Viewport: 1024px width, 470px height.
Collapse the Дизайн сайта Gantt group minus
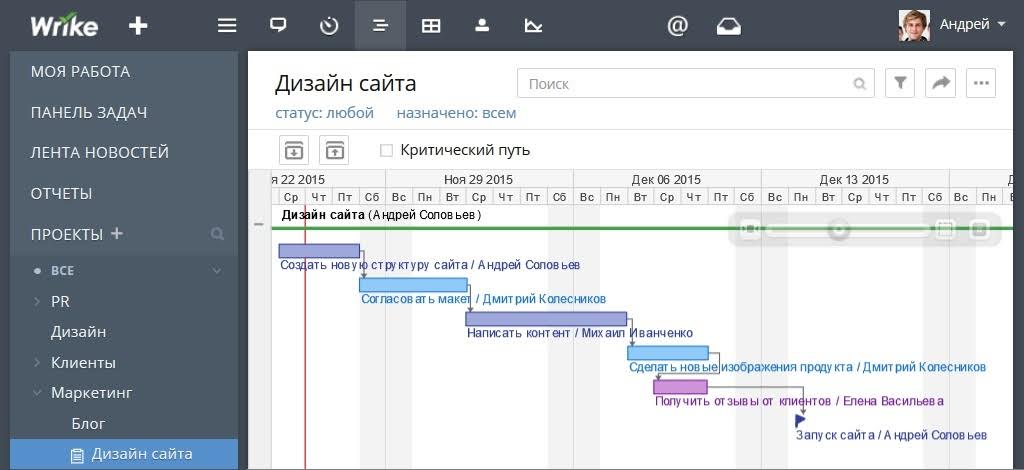(259, 224)
